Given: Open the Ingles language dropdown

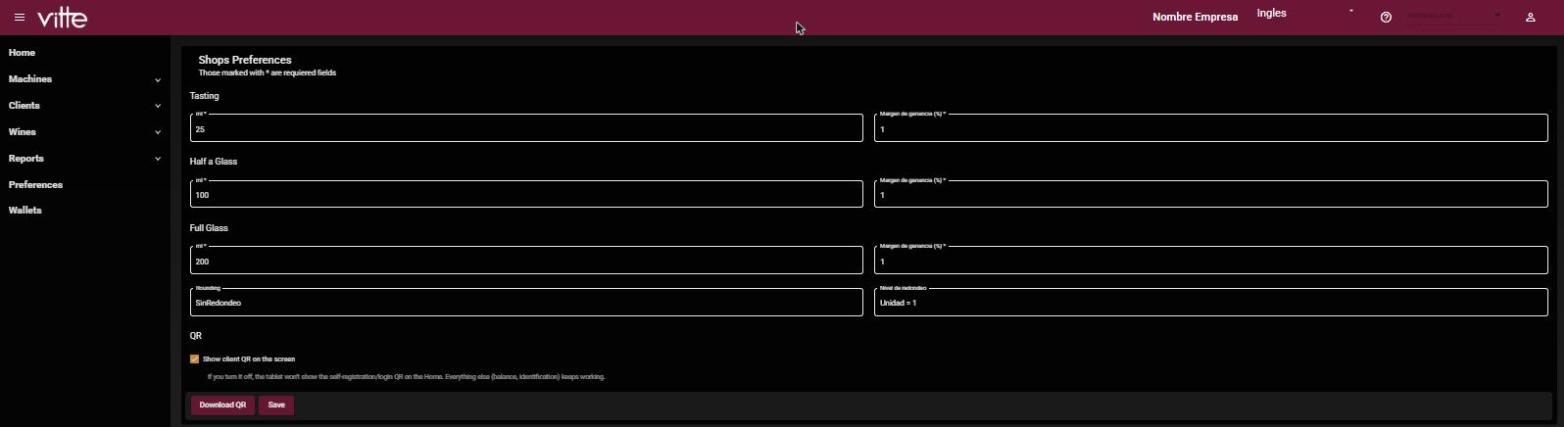Looking at the screenshot, I should [x=1305, y=14].
